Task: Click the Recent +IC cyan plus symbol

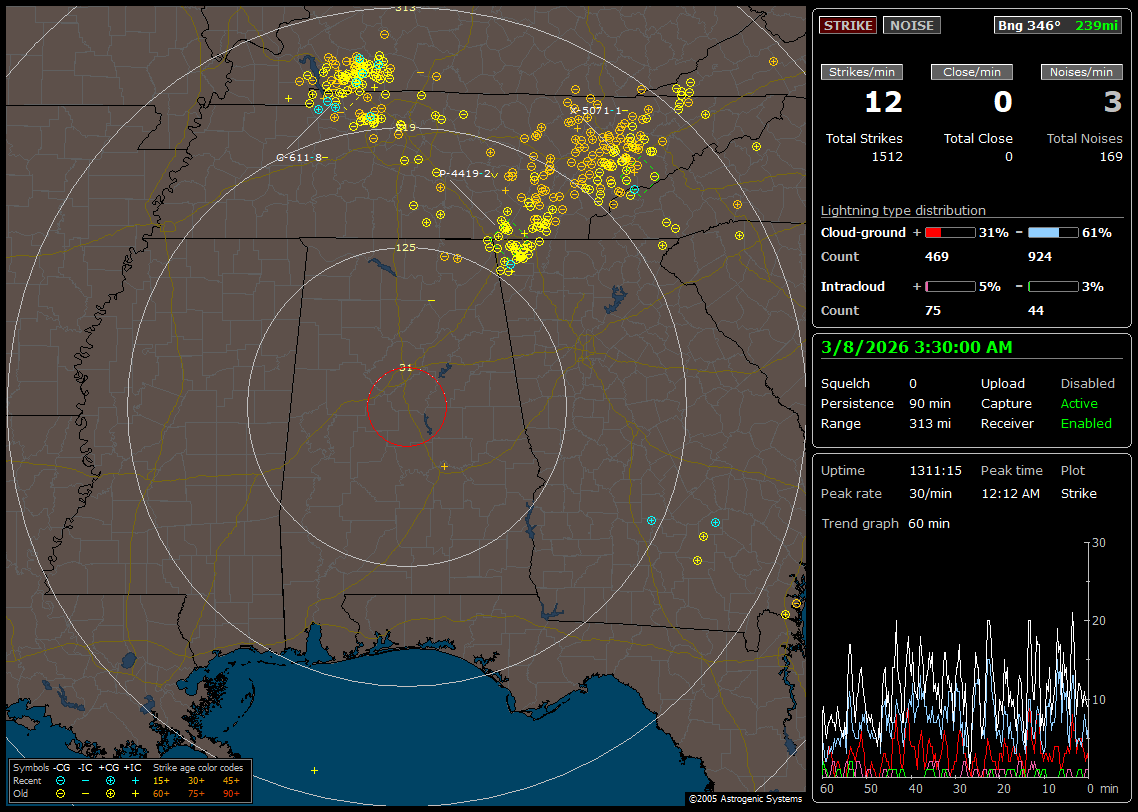Action: [134, 780]
